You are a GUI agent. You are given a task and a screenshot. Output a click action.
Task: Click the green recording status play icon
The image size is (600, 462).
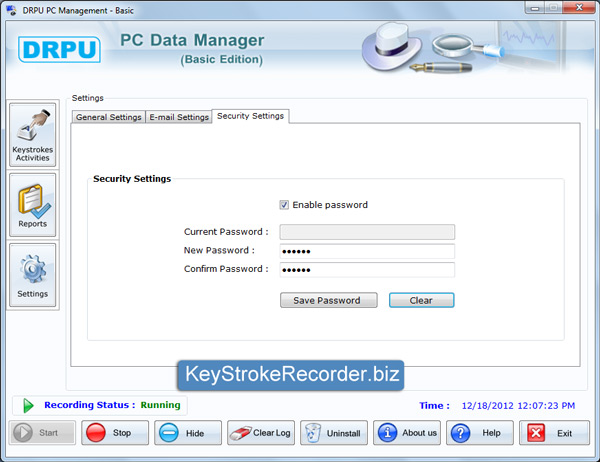point(28,405)
